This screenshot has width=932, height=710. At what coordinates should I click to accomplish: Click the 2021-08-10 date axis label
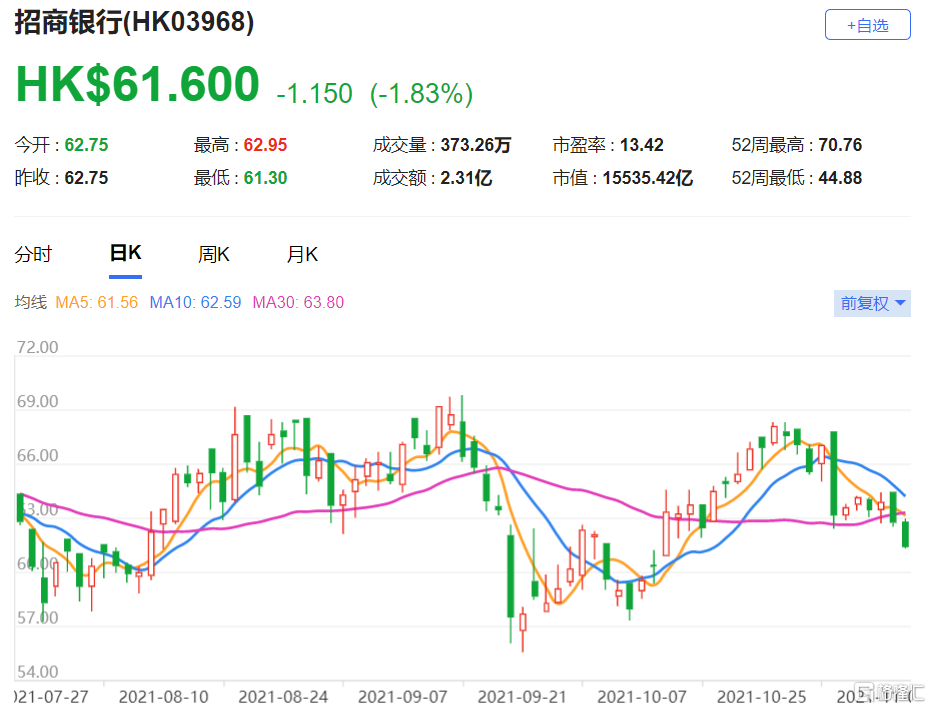click(163, 697)
